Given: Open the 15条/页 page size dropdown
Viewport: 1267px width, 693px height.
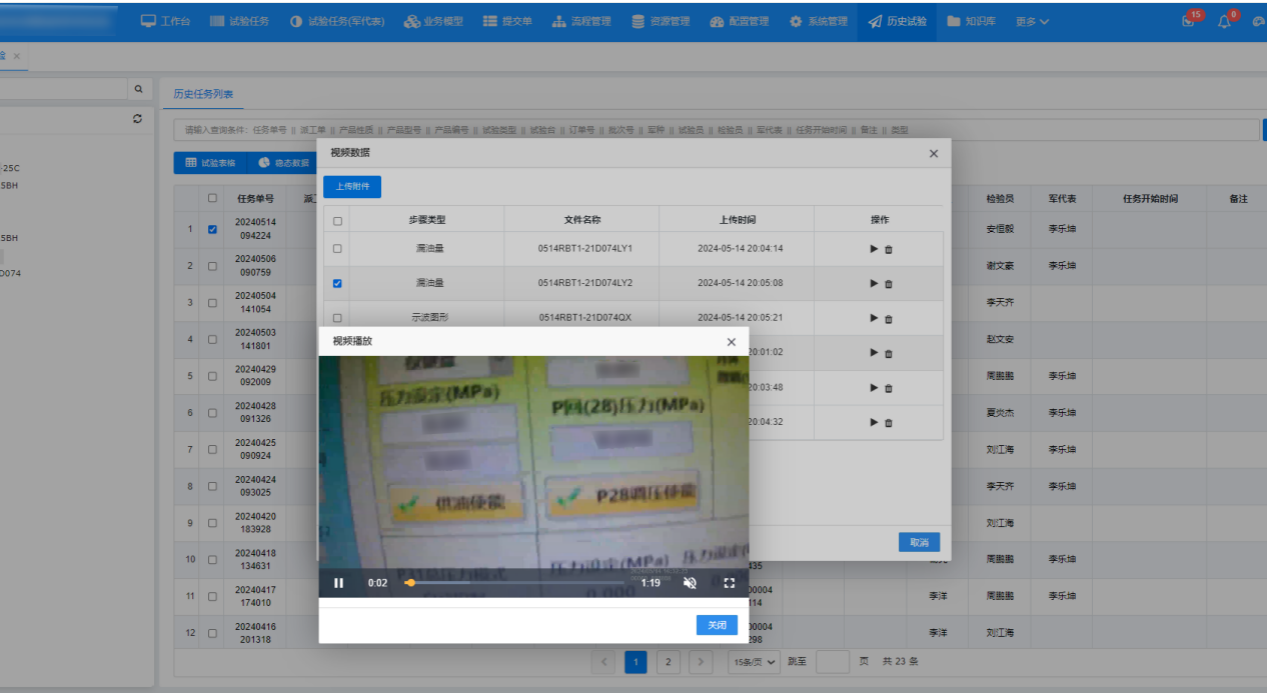Looking at the screenshot, I should 755,662.
